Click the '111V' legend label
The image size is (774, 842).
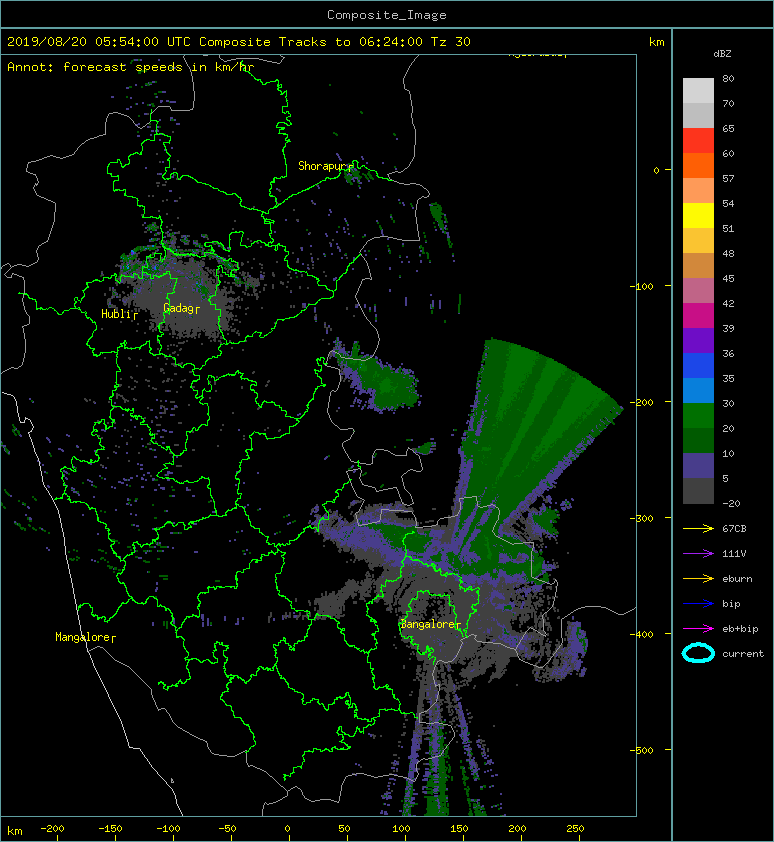(734, 554)
